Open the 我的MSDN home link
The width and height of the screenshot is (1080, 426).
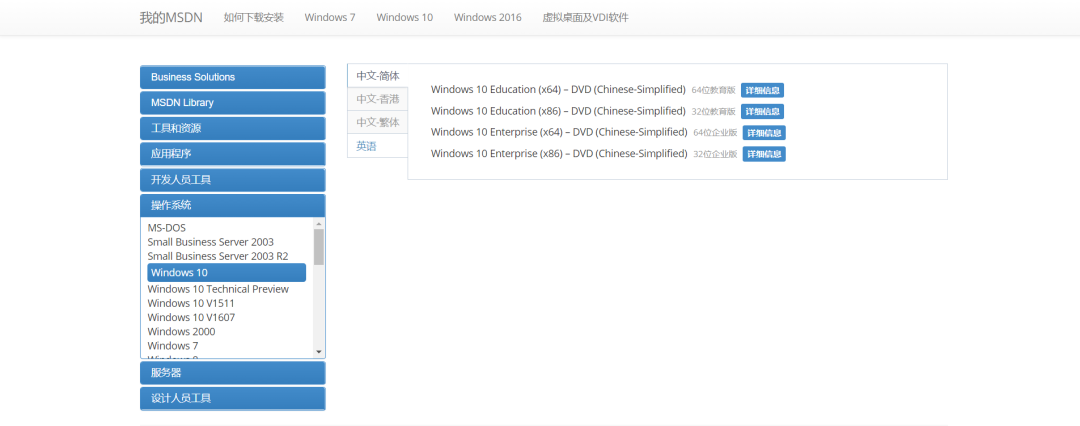(171, 17)
